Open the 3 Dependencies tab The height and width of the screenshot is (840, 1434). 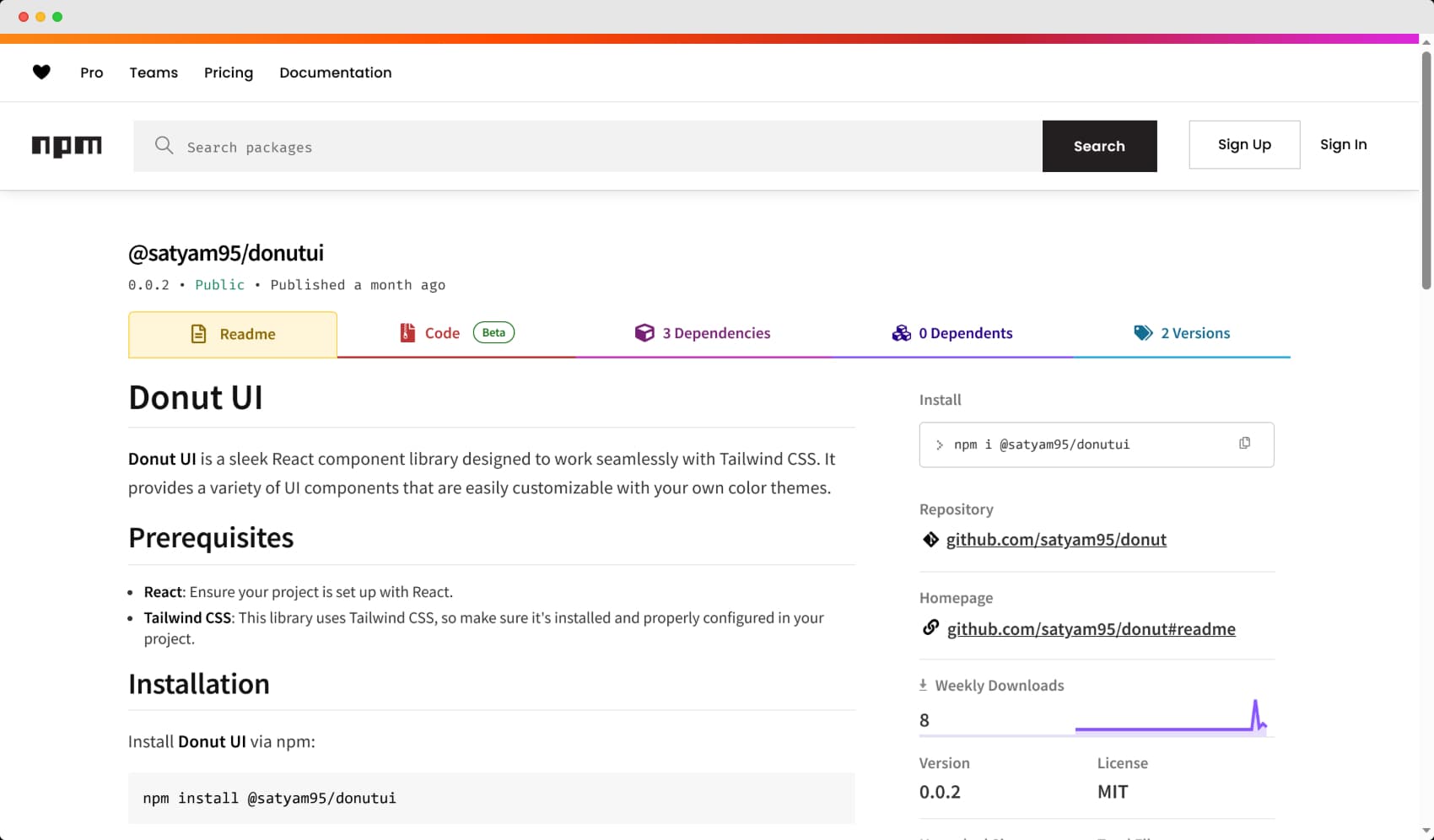tap(703, 334)
